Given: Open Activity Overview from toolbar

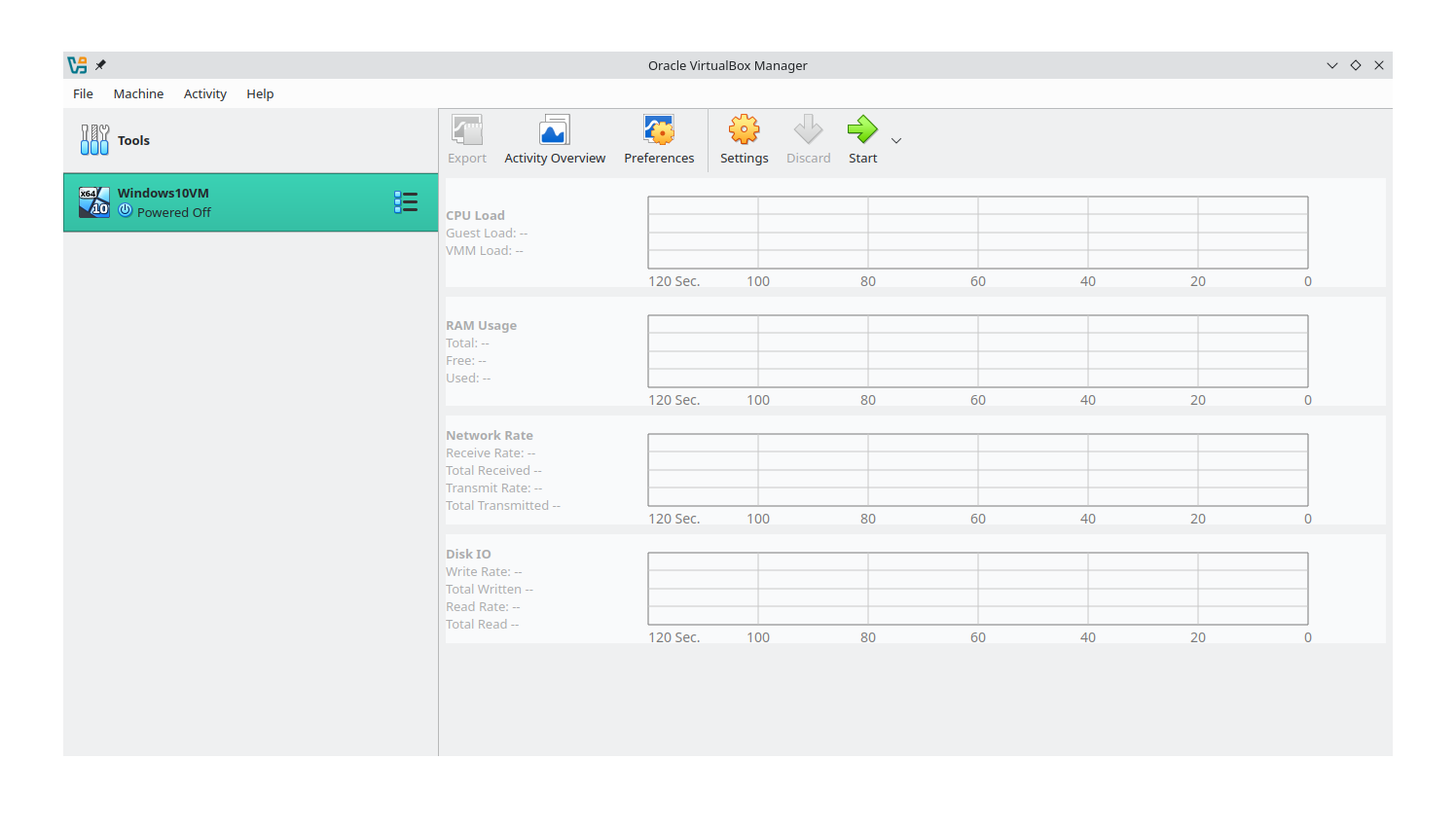Looking at the screenshot, I should pos(555,140).
